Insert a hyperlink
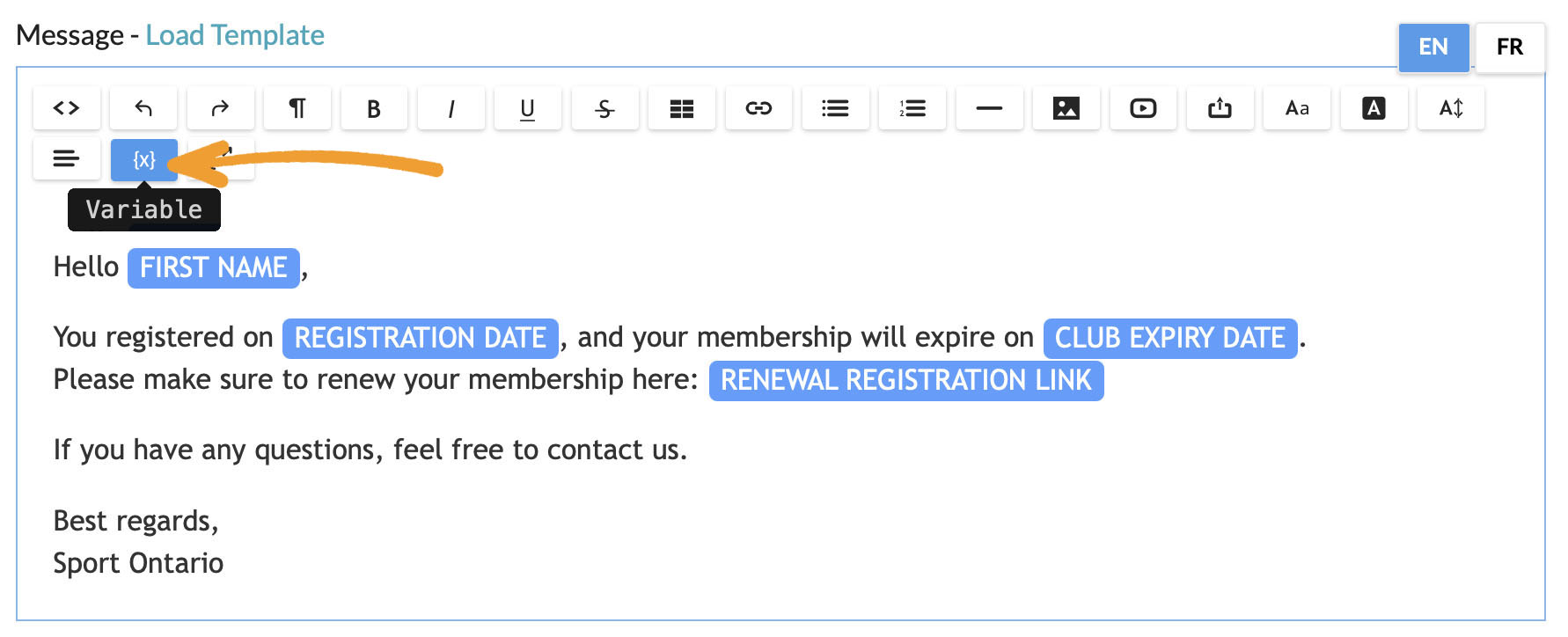Viewport: 1568px width, 637px height. (758, 108)
